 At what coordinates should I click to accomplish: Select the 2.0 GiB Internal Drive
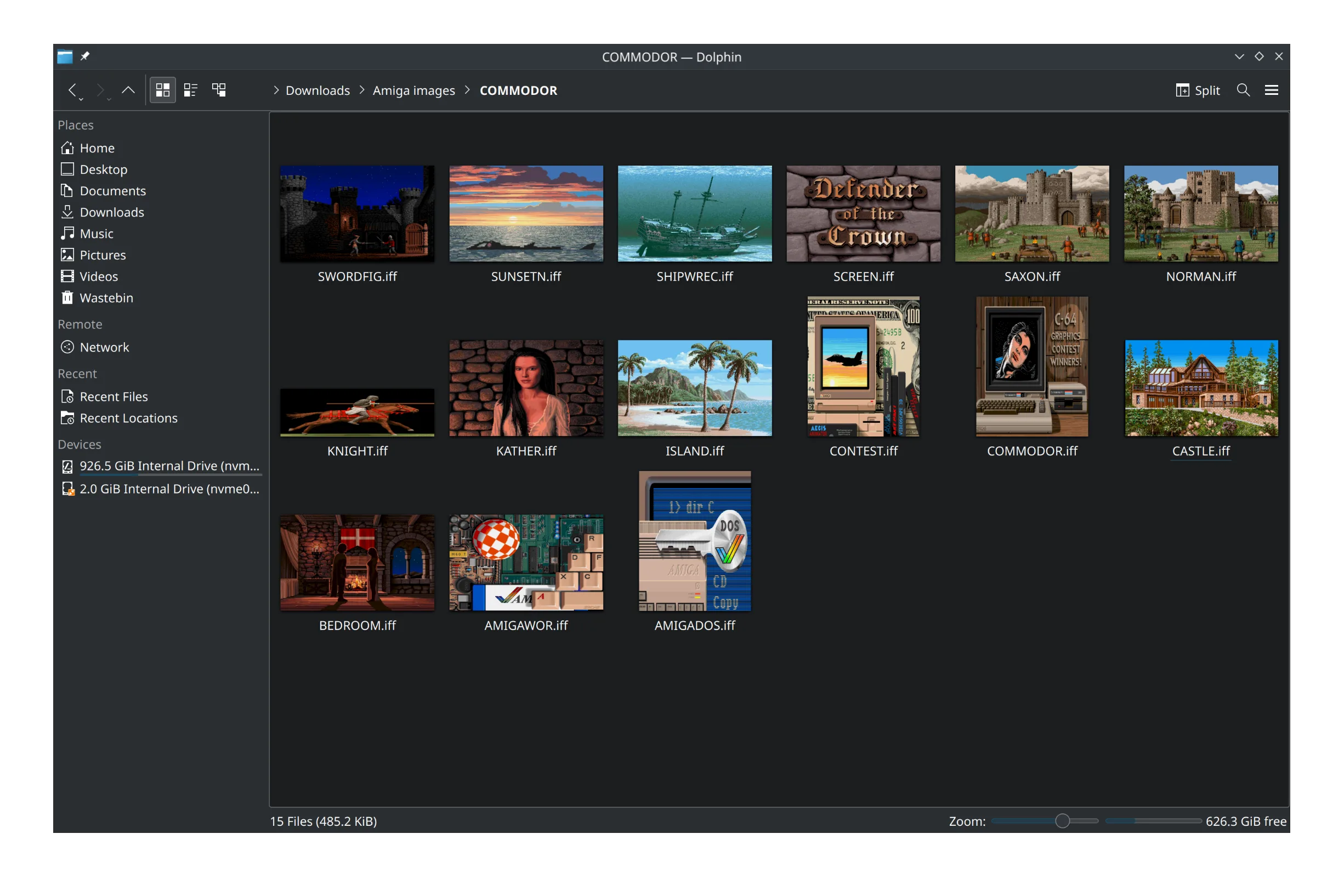pos(160,489)
